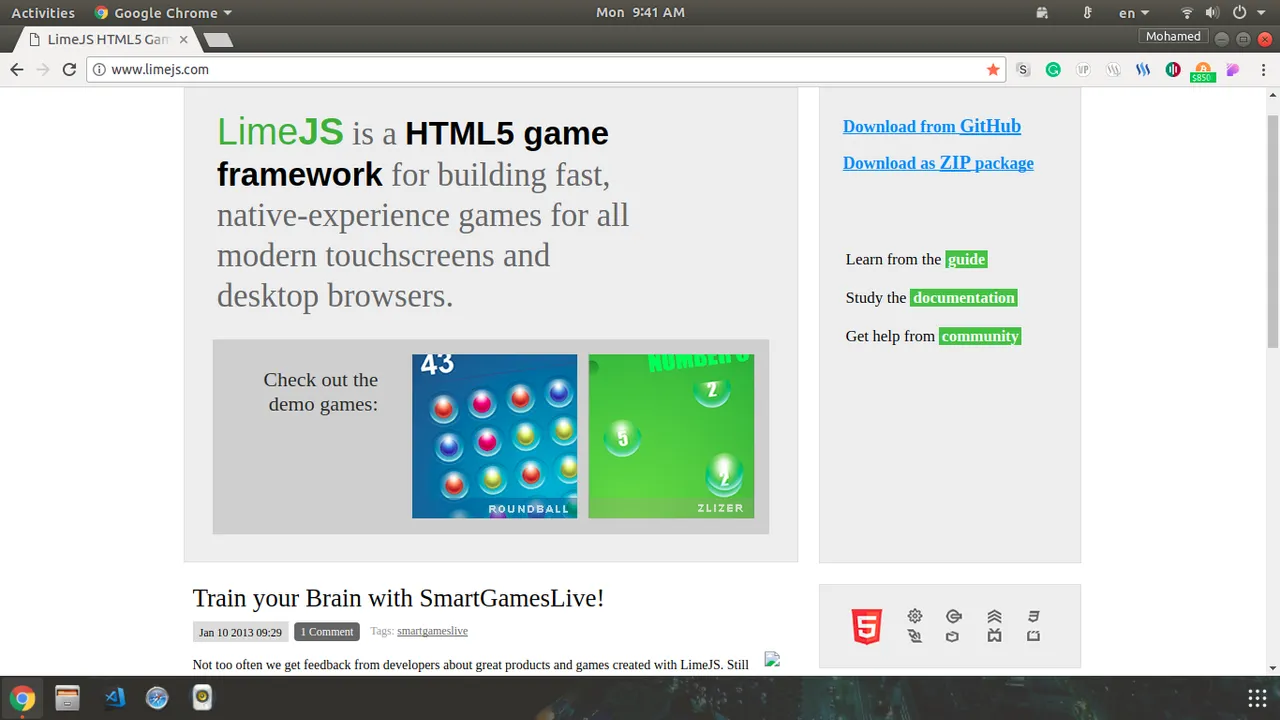Open the green documentation link
Image resolution: width=1280 pixels, height=720 pixels.
coord(964,297)
